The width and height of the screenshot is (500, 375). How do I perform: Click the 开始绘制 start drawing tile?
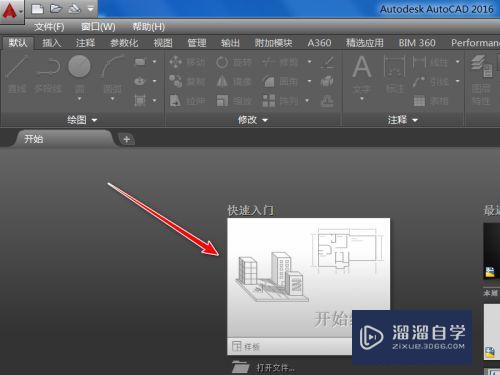(309, 278)
